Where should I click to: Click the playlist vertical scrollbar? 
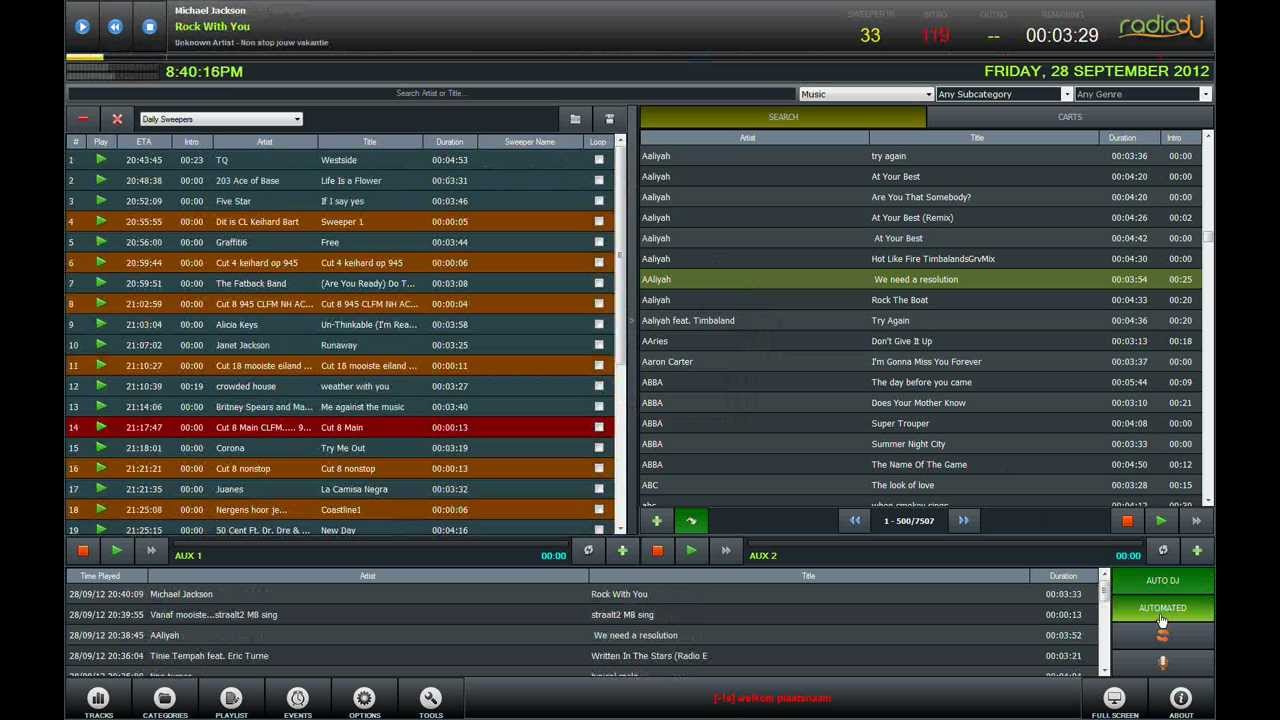(x=621, y=334)
